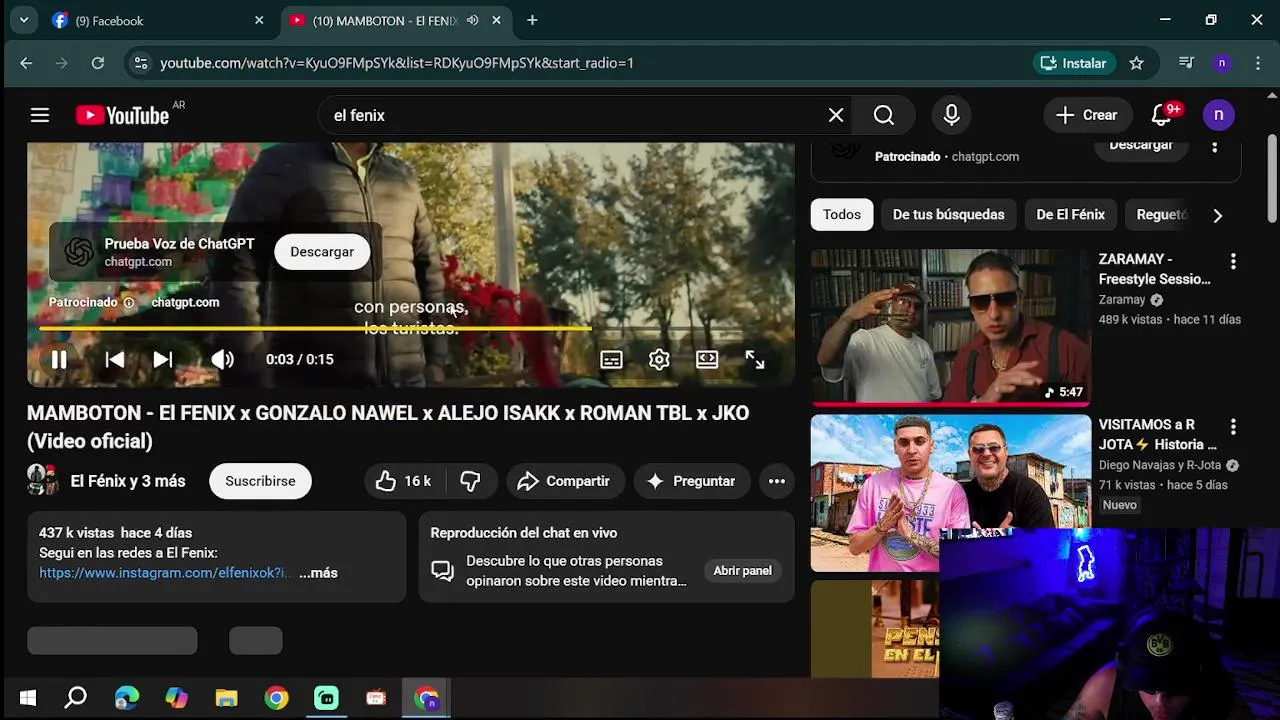Show more filter chips with right arrow

(1217, 215)
